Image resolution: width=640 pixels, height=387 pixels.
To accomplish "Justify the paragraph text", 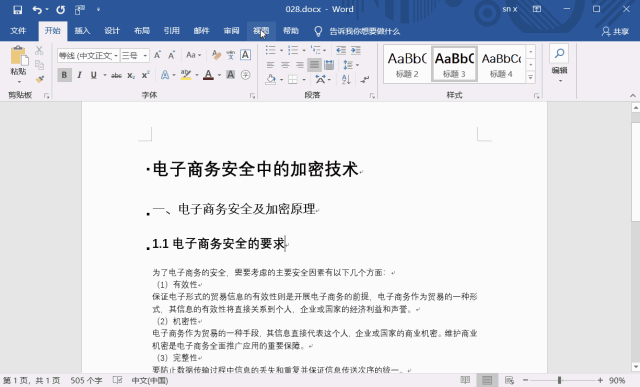I will click(314, 65).
